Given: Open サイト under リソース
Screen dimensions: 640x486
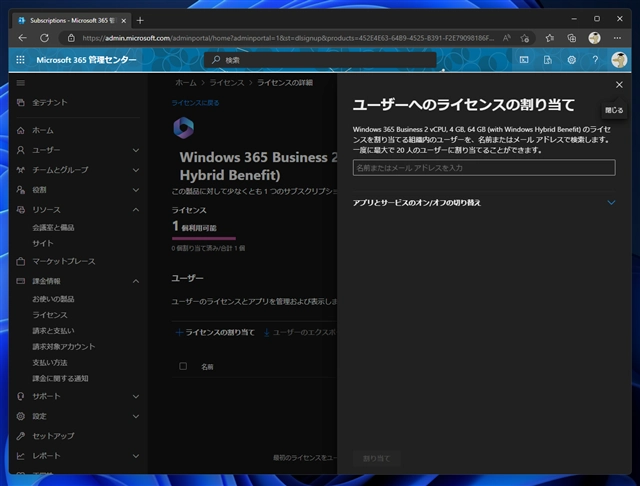Looking at the screenshot, I should click(42, 243).
